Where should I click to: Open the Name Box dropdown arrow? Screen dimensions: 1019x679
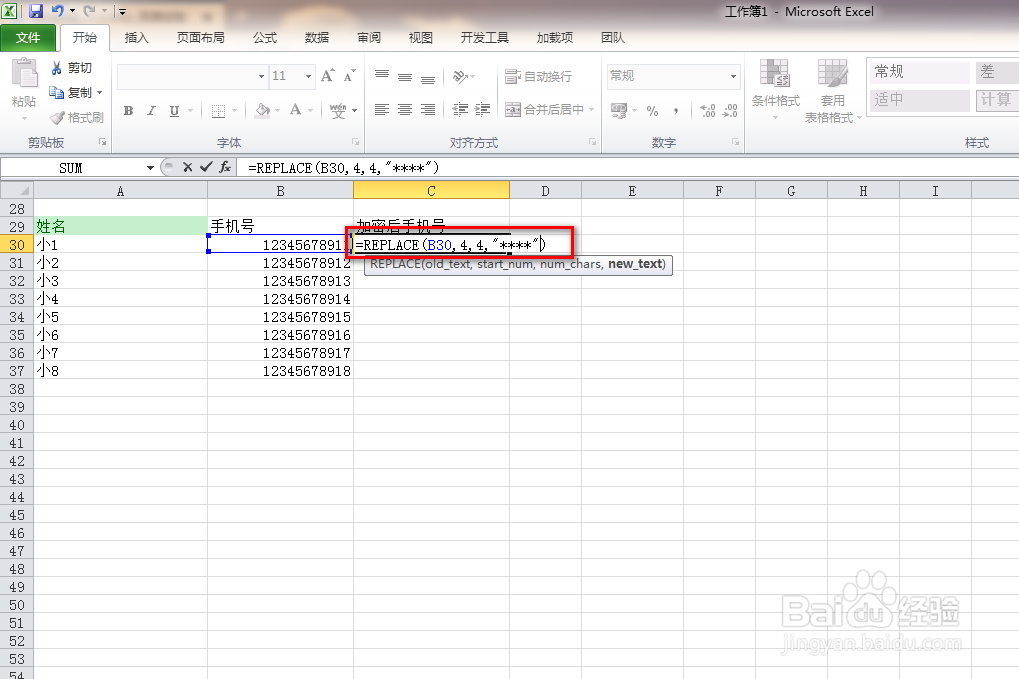click(150, 168)
